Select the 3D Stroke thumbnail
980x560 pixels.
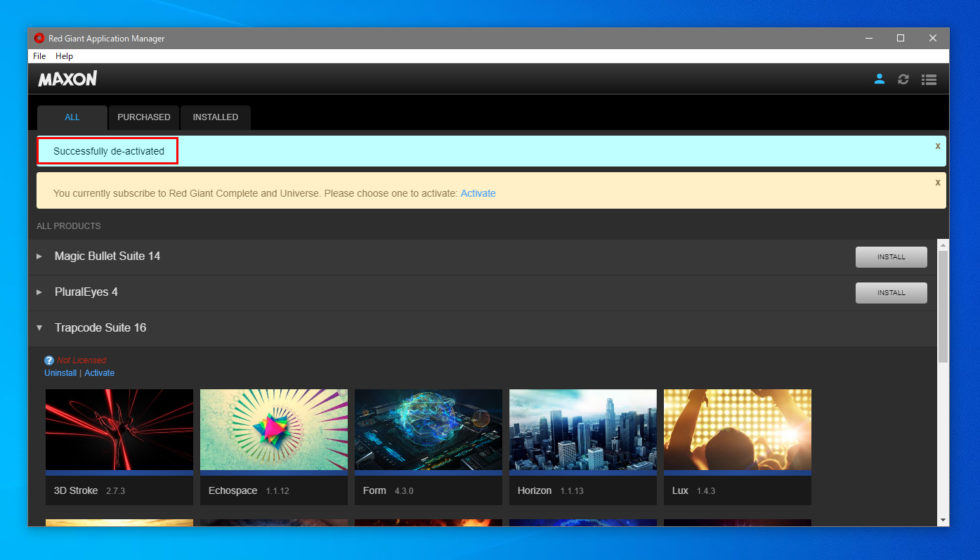tap(119, 429)
